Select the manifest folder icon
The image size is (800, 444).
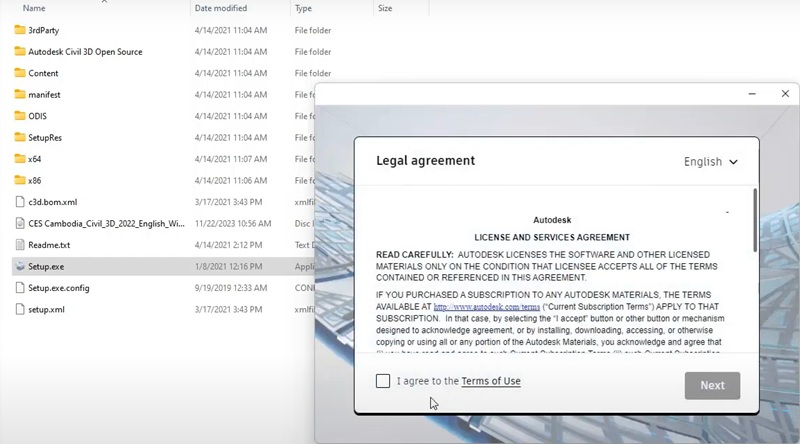20,95
